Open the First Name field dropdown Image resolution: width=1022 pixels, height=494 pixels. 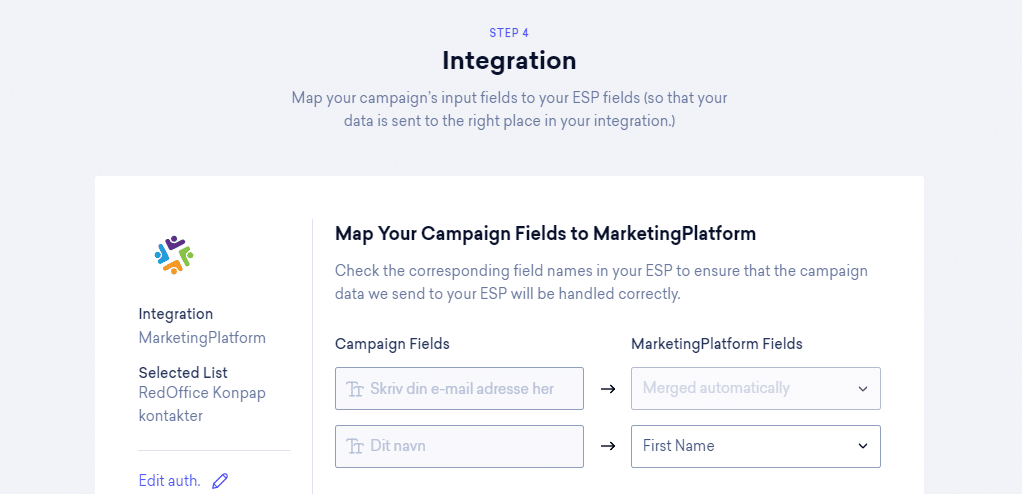coord(755,446)
